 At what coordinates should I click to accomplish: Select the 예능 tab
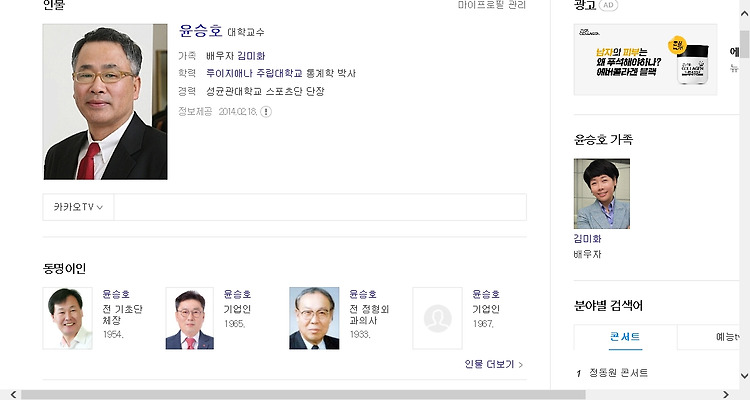pos(708,337)
